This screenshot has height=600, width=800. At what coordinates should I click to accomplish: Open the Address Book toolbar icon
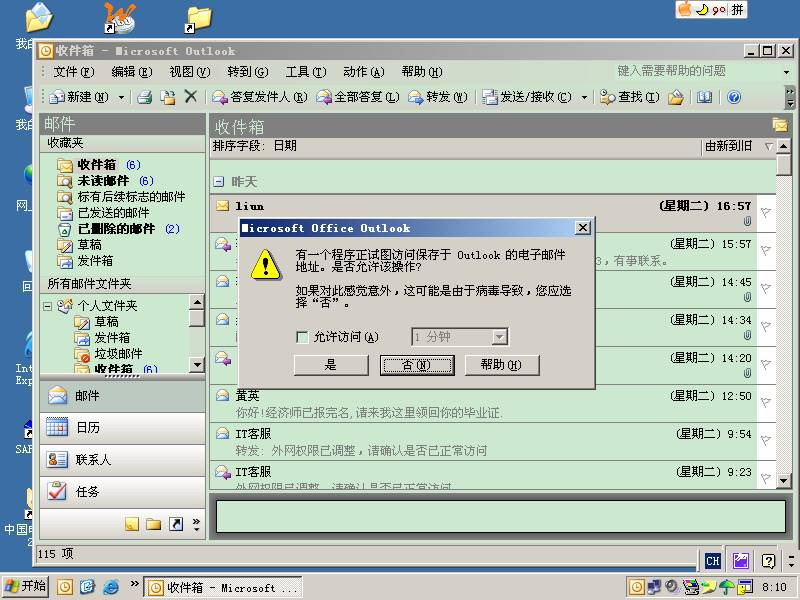705,97
